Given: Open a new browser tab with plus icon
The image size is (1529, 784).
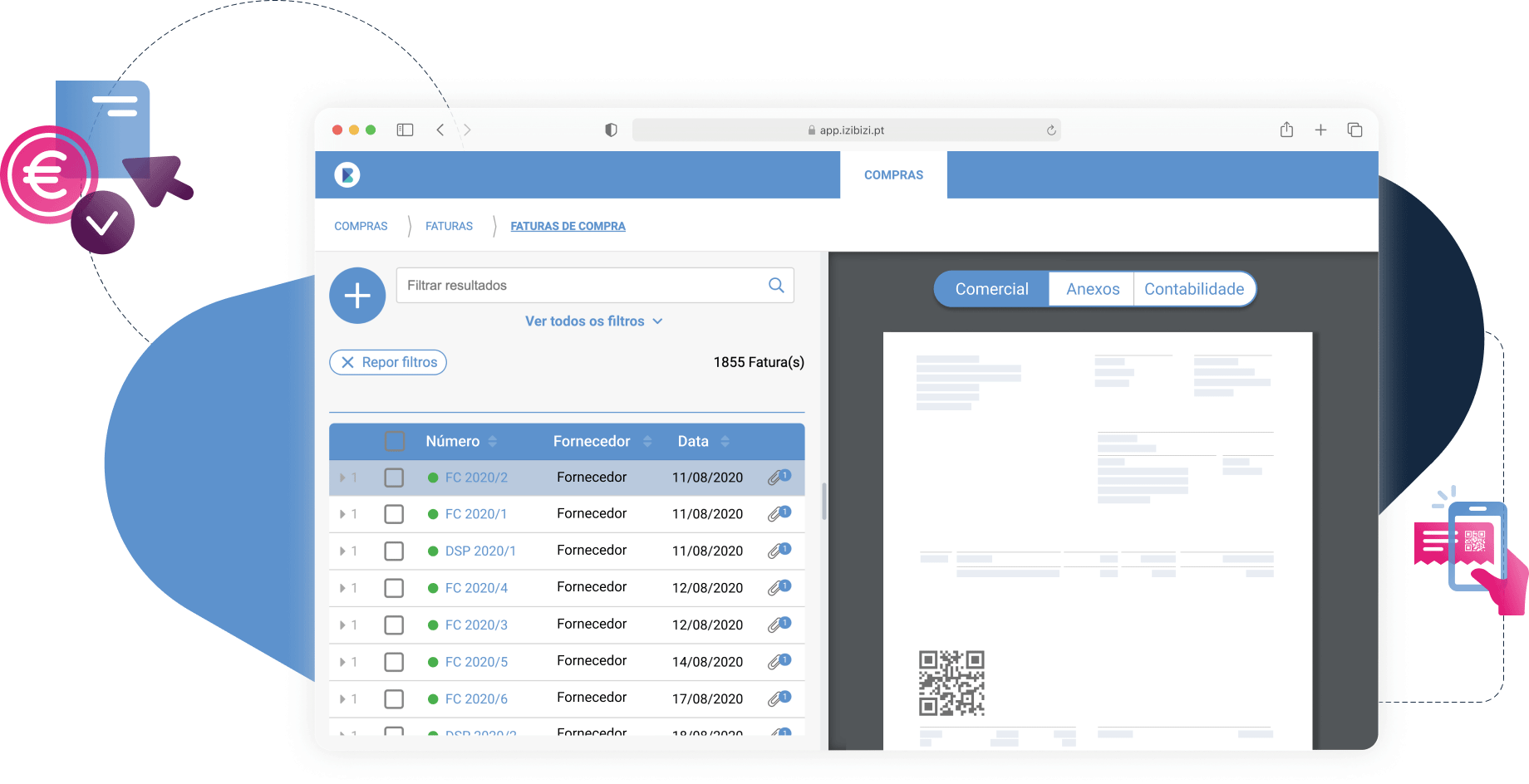Looking at the screenshot, I should pos(1320,130).
